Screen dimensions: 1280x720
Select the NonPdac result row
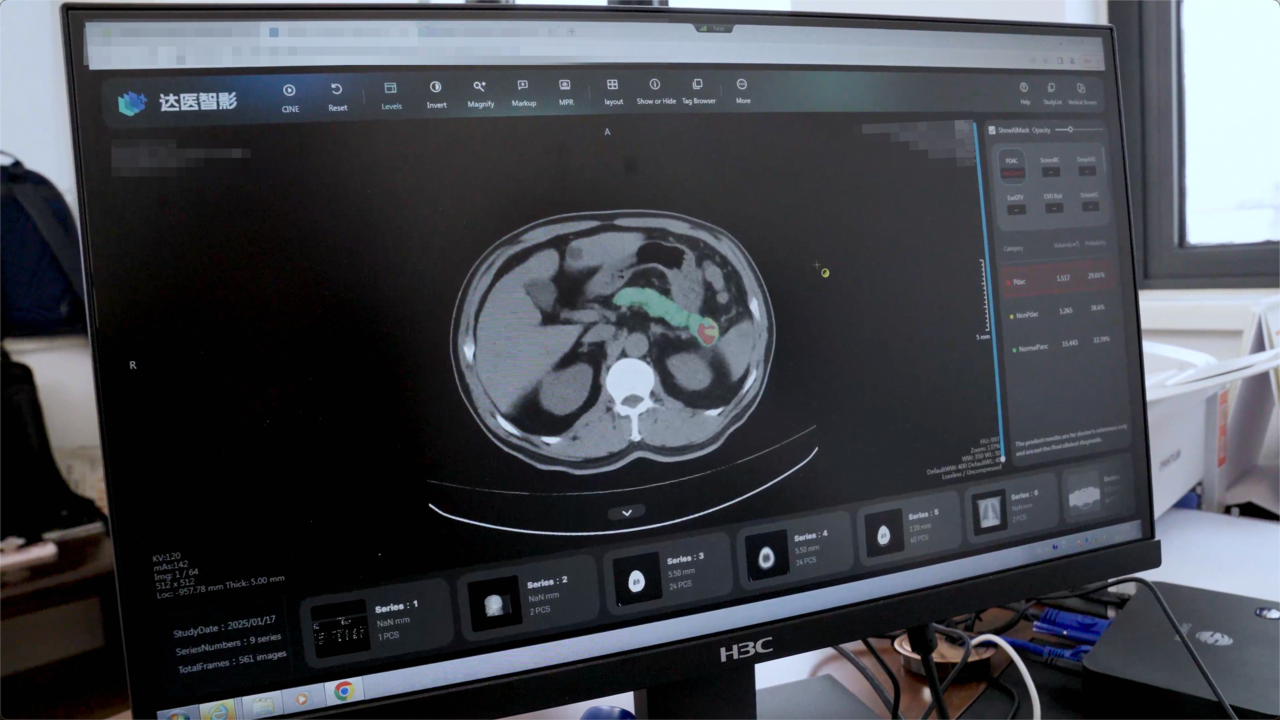point(1060,313)
